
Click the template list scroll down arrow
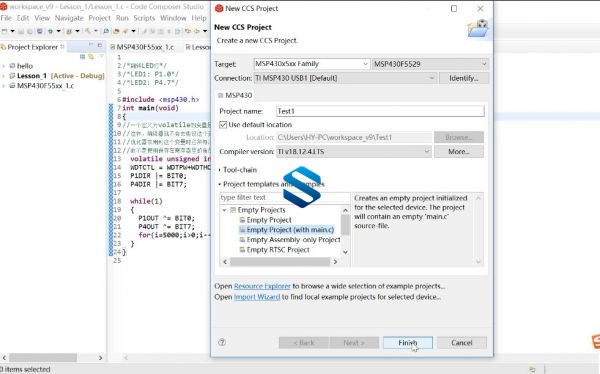(x=345, y=252)
